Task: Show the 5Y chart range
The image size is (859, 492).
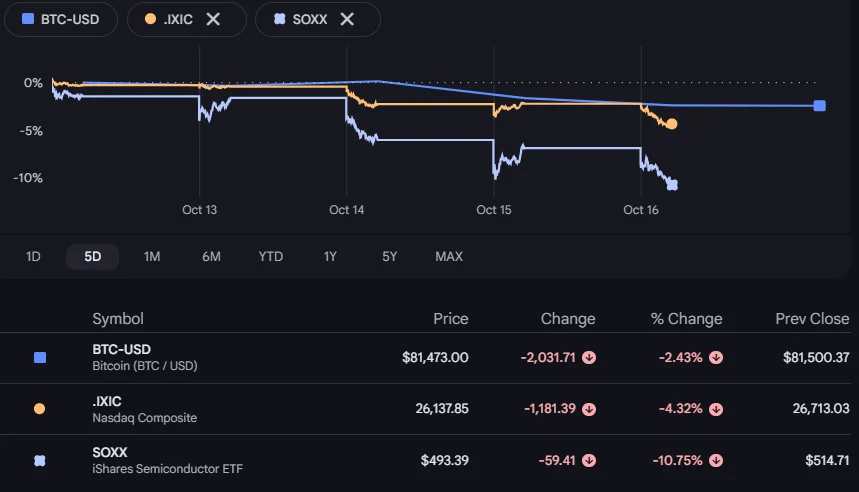Action: point(390,256)
